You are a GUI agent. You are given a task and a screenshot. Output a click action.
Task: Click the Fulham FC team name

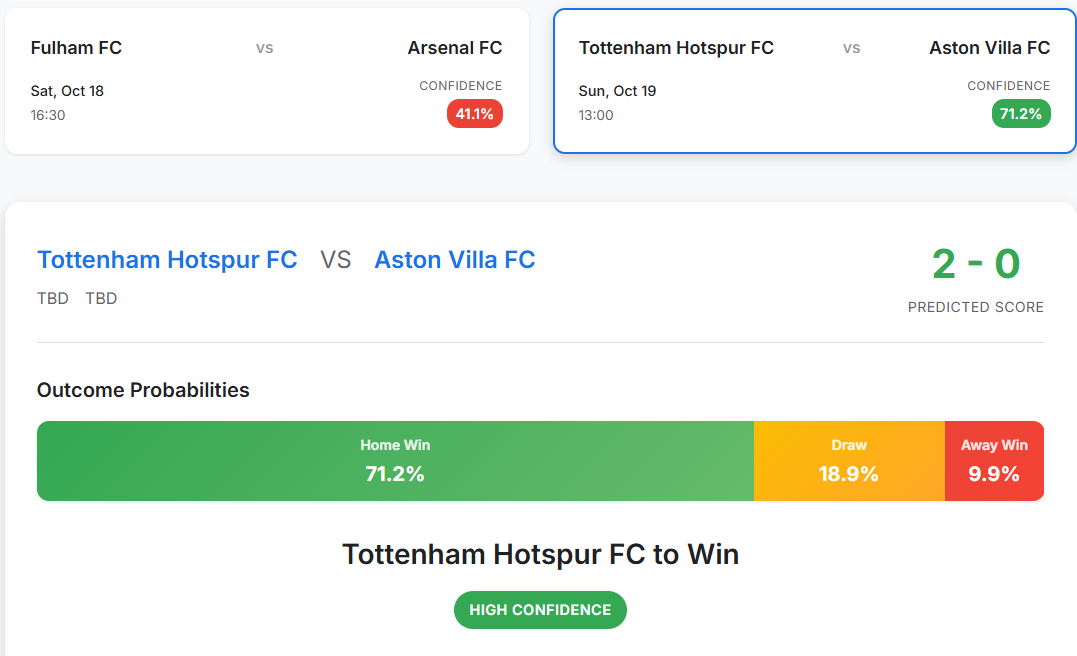pos(75,47)
